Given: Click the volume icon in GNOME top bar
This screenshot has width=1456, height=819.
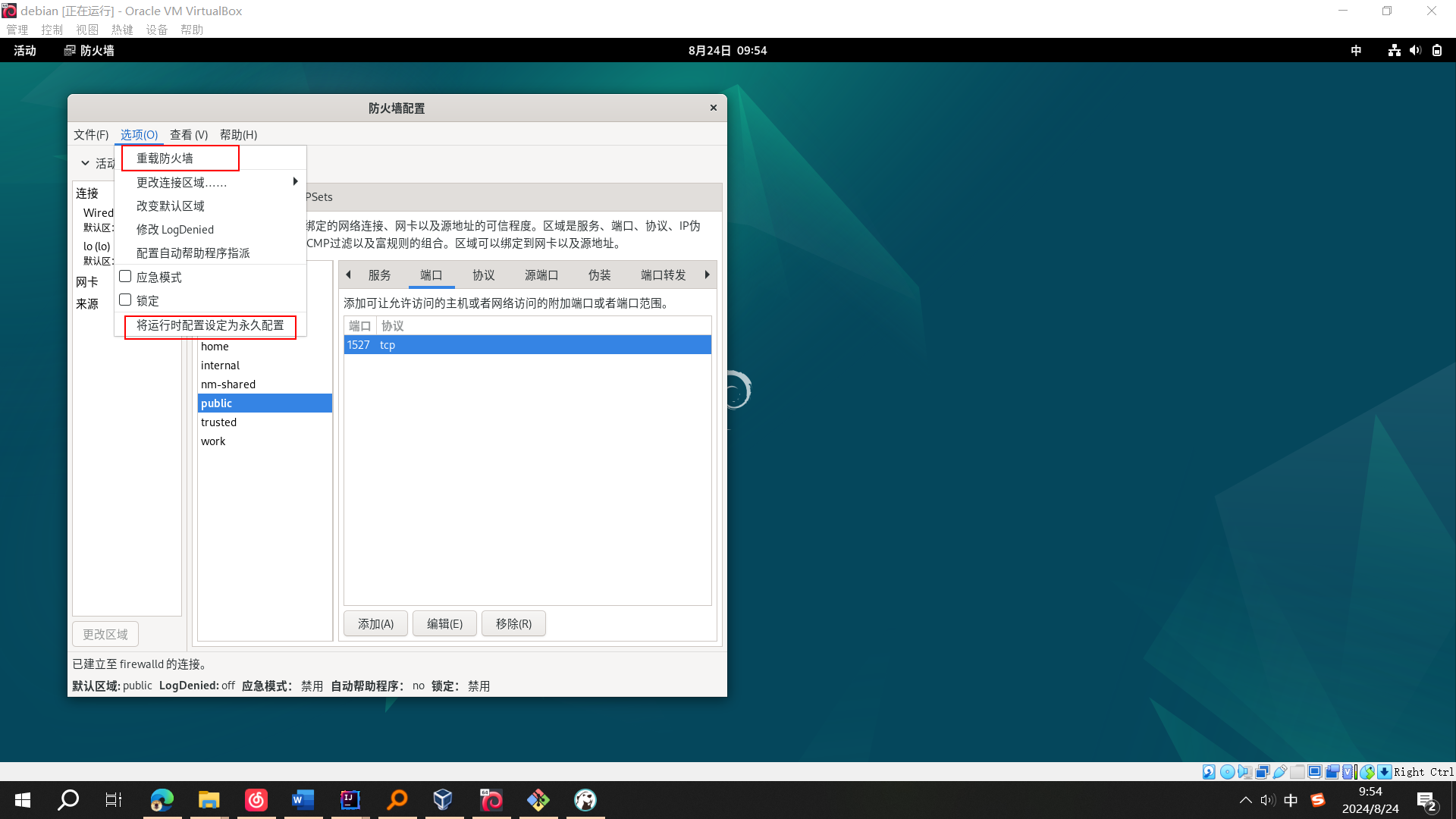Looking at the screenshot, I should [1415, 50].
